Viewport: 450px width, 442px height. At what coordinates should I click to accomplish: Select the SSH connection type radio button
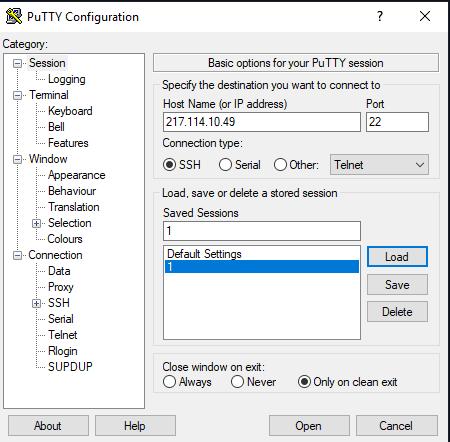coord(169,165)
